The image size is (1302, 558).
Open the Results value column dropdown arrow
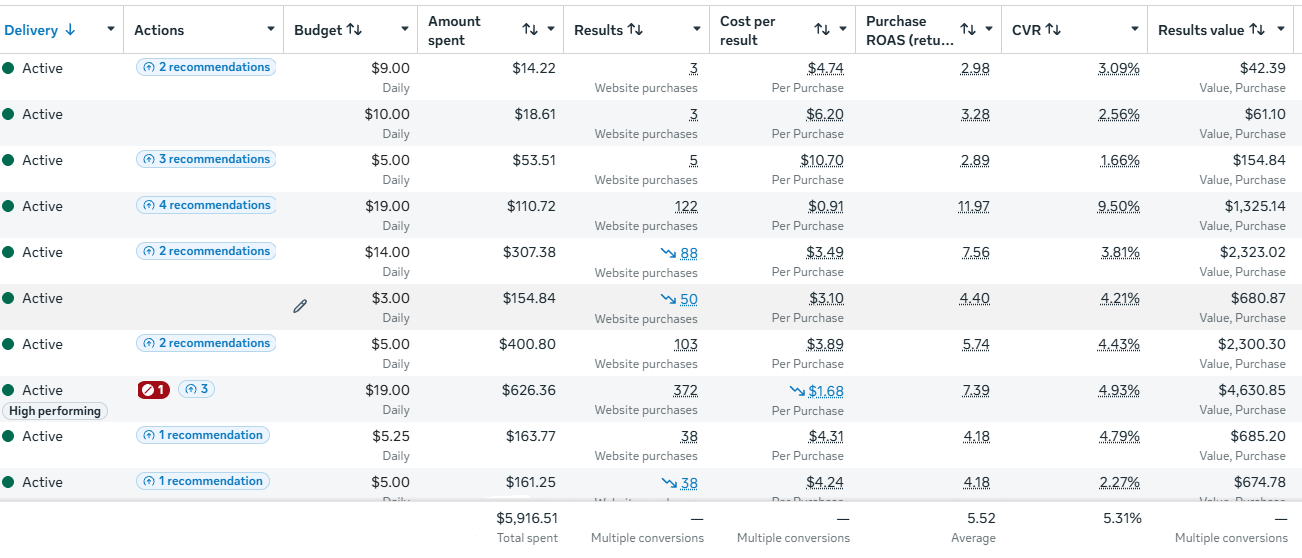click(x=1281, y=30)
